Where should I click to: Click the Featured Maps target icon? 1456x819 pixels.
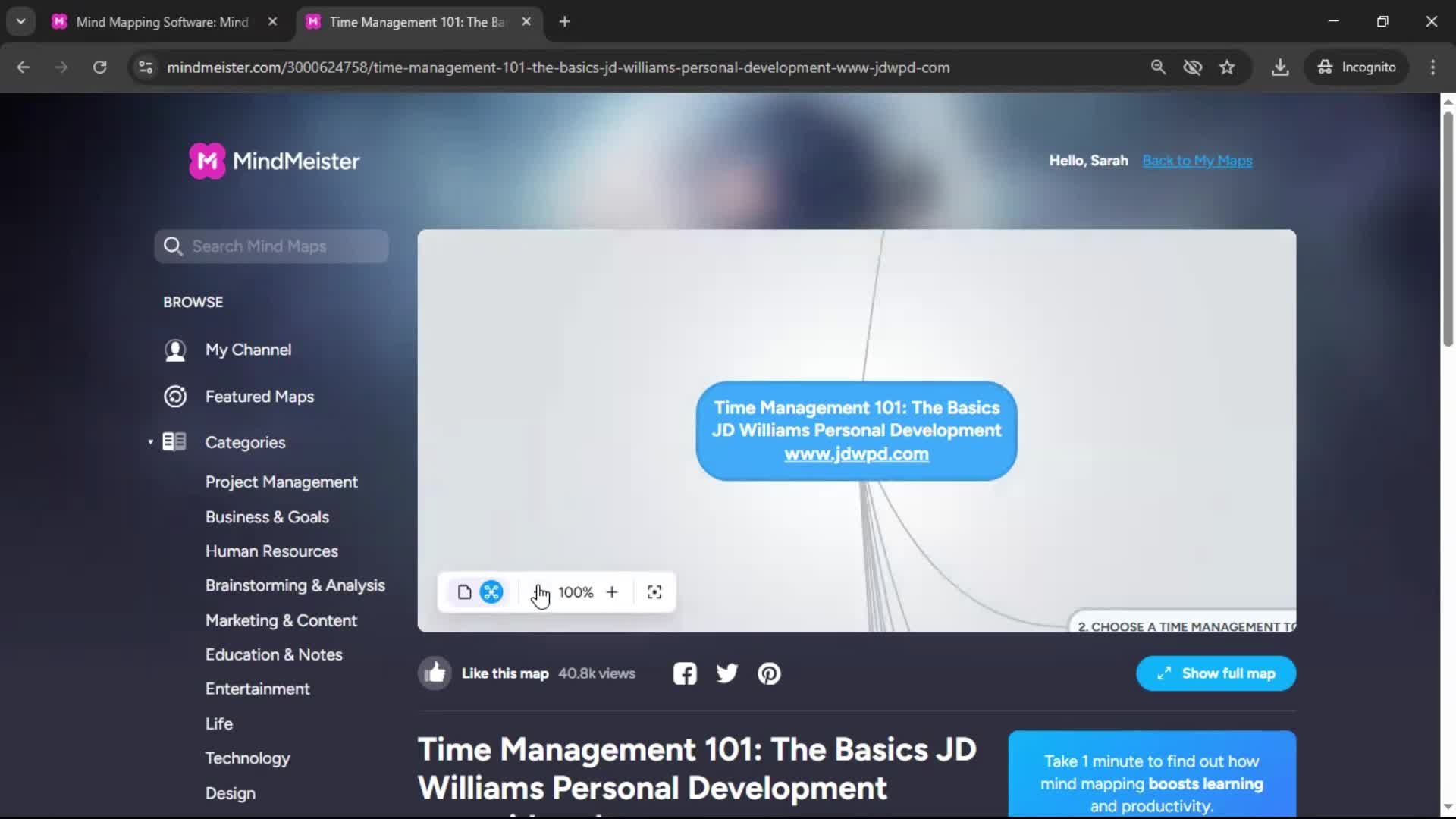(x=175, y=397)
